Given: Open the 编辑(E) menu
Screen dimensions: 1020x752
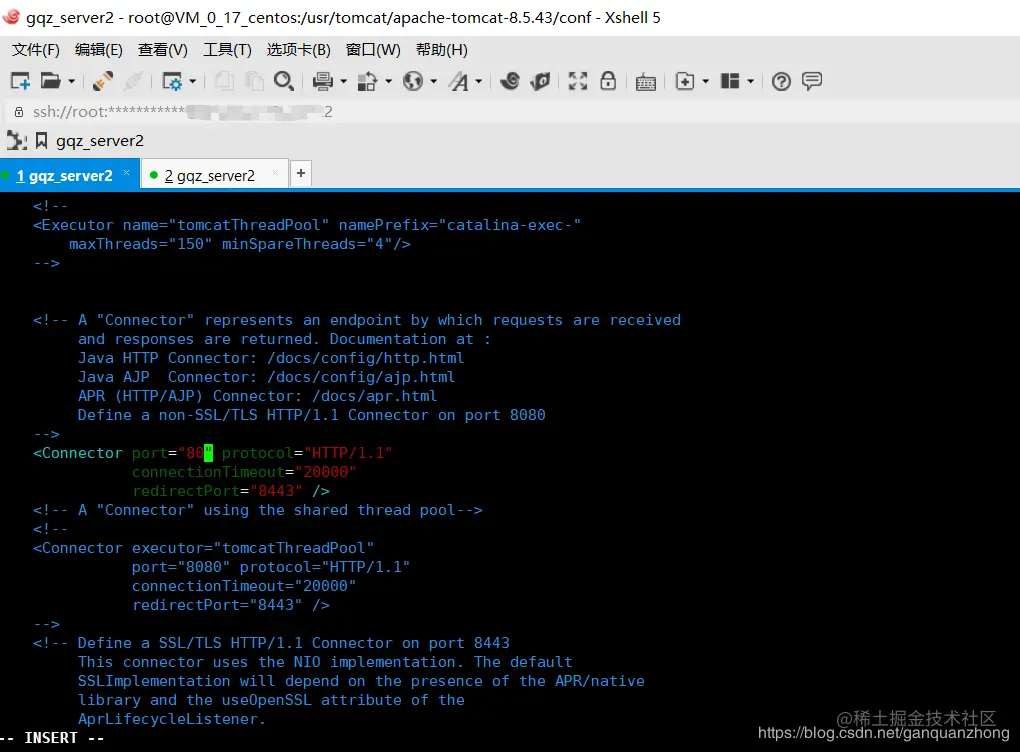Looking at the screenshot, I should pyautogui.click(x=98, y=50).
